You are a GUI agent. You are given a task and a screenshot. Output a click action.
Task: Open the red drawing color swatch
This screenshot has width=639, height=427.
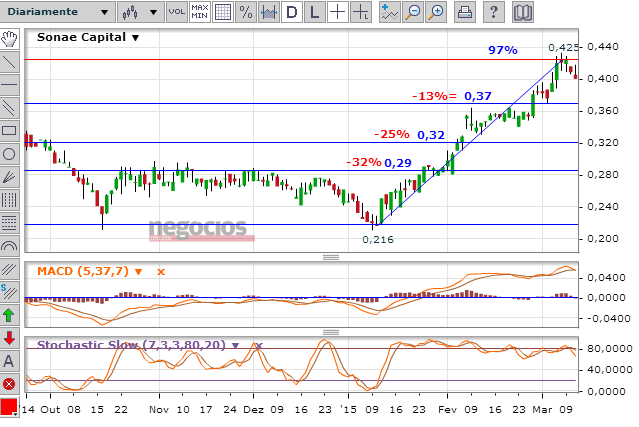(9, 407)
